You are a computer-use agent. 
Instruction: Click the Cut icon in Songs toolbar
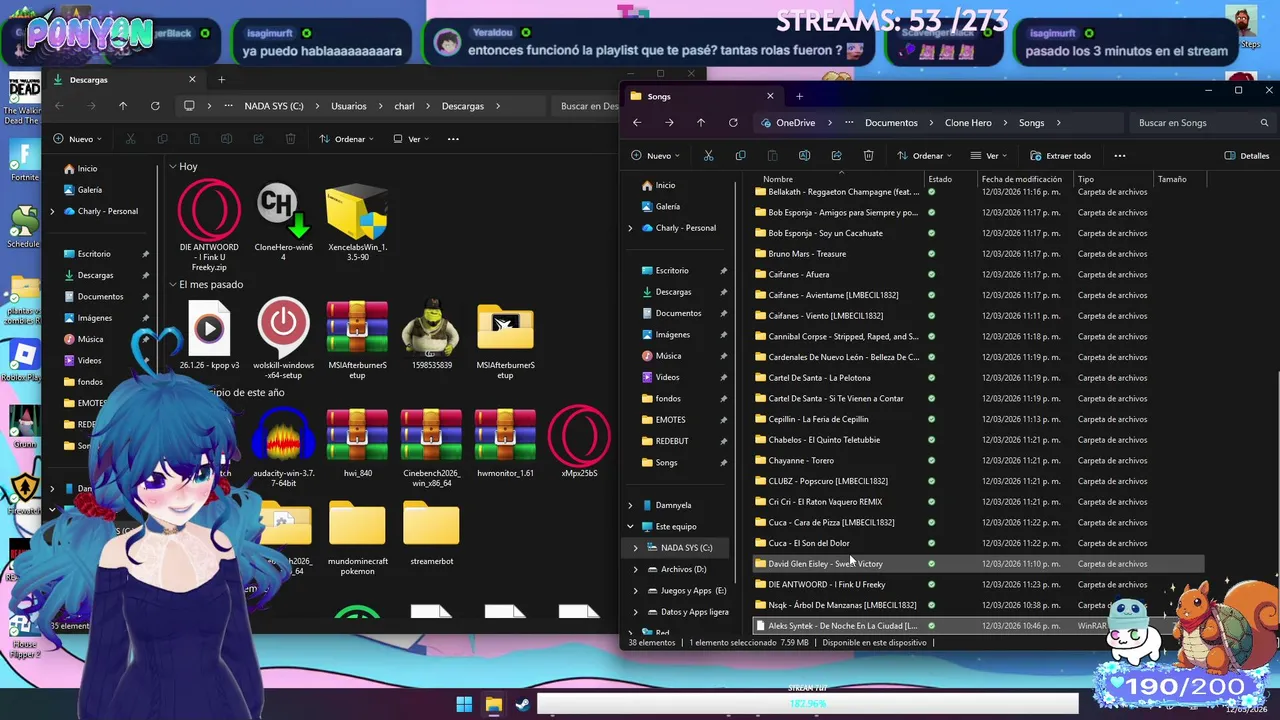point(708,156)
